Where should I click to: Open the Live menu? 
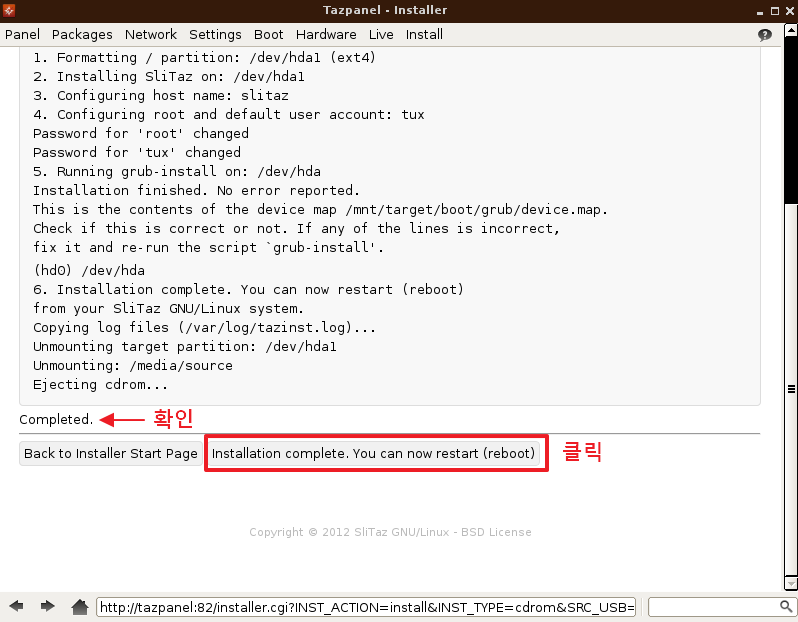pyautogui.click(x=381, y=35)
